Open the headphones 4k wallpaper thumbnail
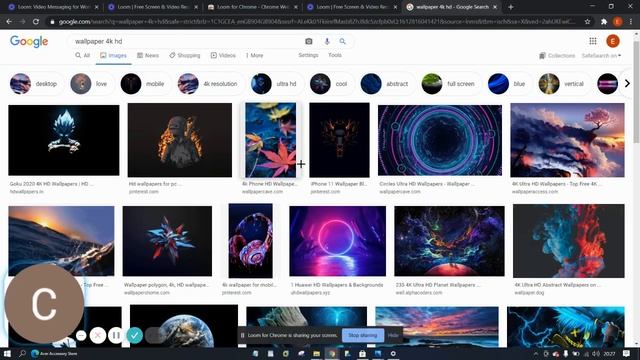Screen dimensions: 640x360 [251, 241]
